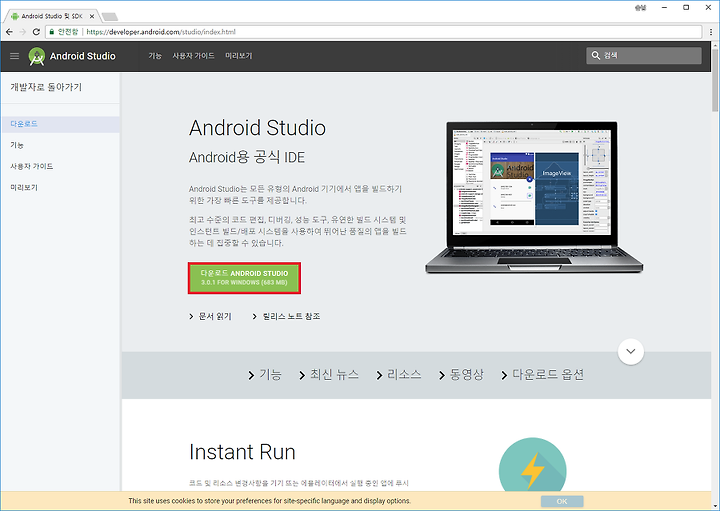Click the green Download Android Studio button

point(244,278)
